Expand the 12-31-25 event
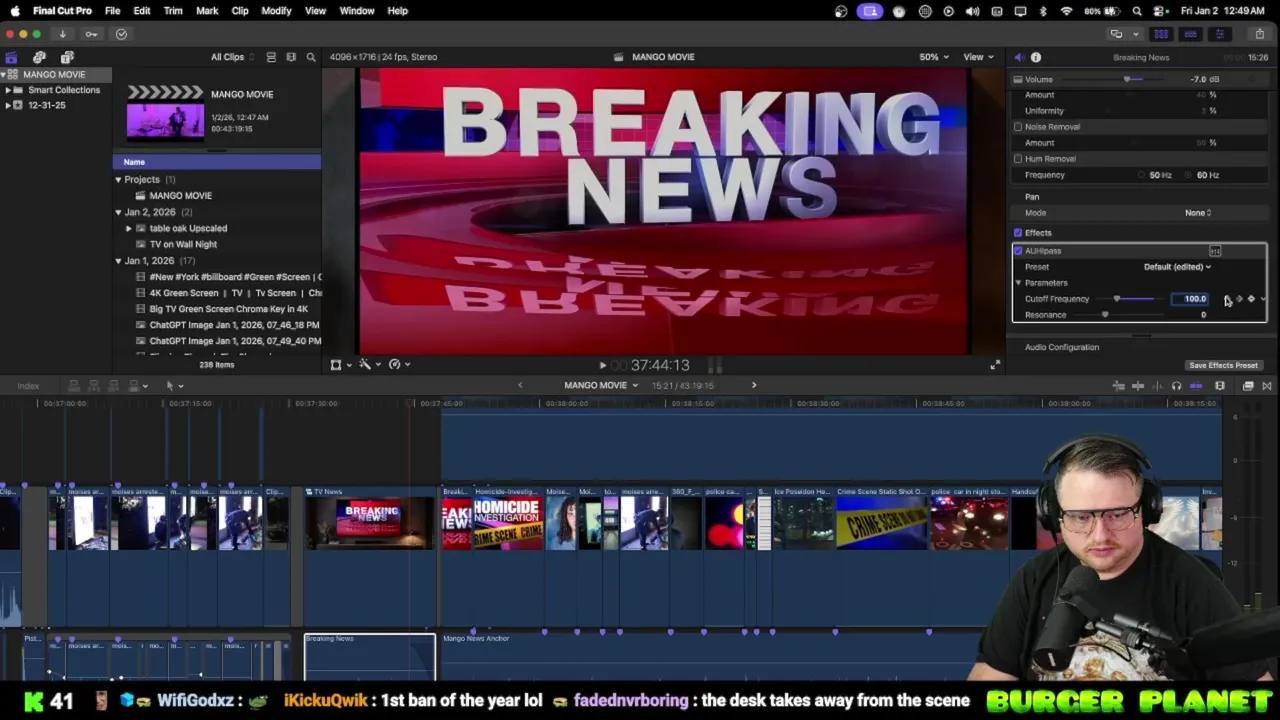The width and height of the screenshot is (1280, 720). (8, 105)
